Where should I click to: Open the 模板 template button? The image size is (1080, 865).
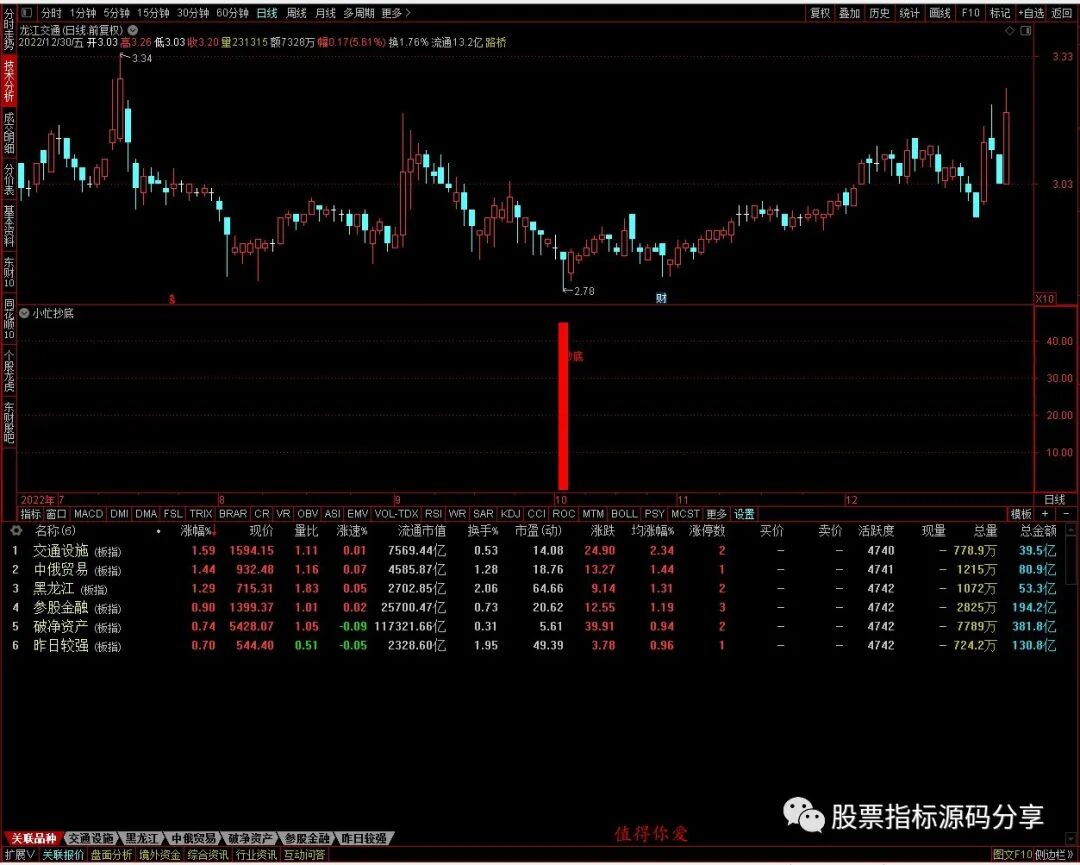pyautogui.click(x=1021, y=514)
